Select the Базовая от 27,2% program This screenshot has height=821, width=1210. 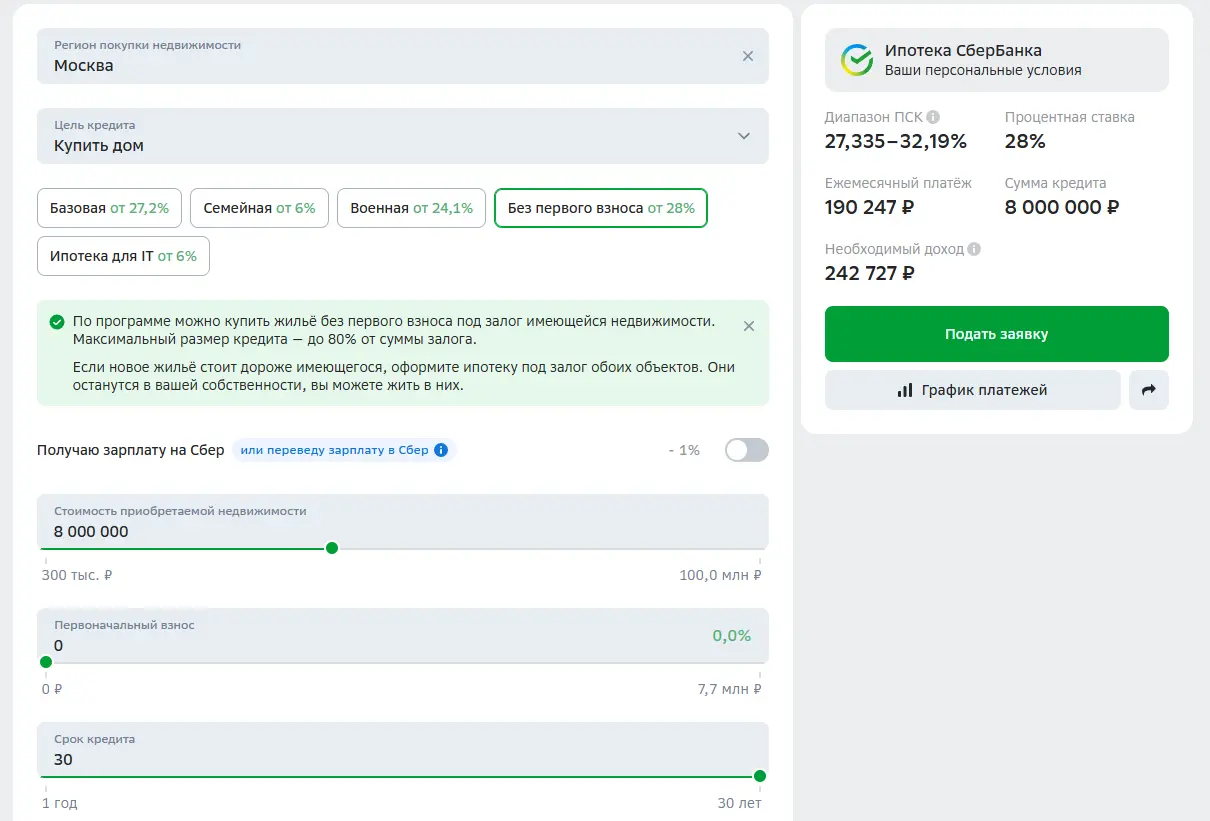(x=109, y=208)
